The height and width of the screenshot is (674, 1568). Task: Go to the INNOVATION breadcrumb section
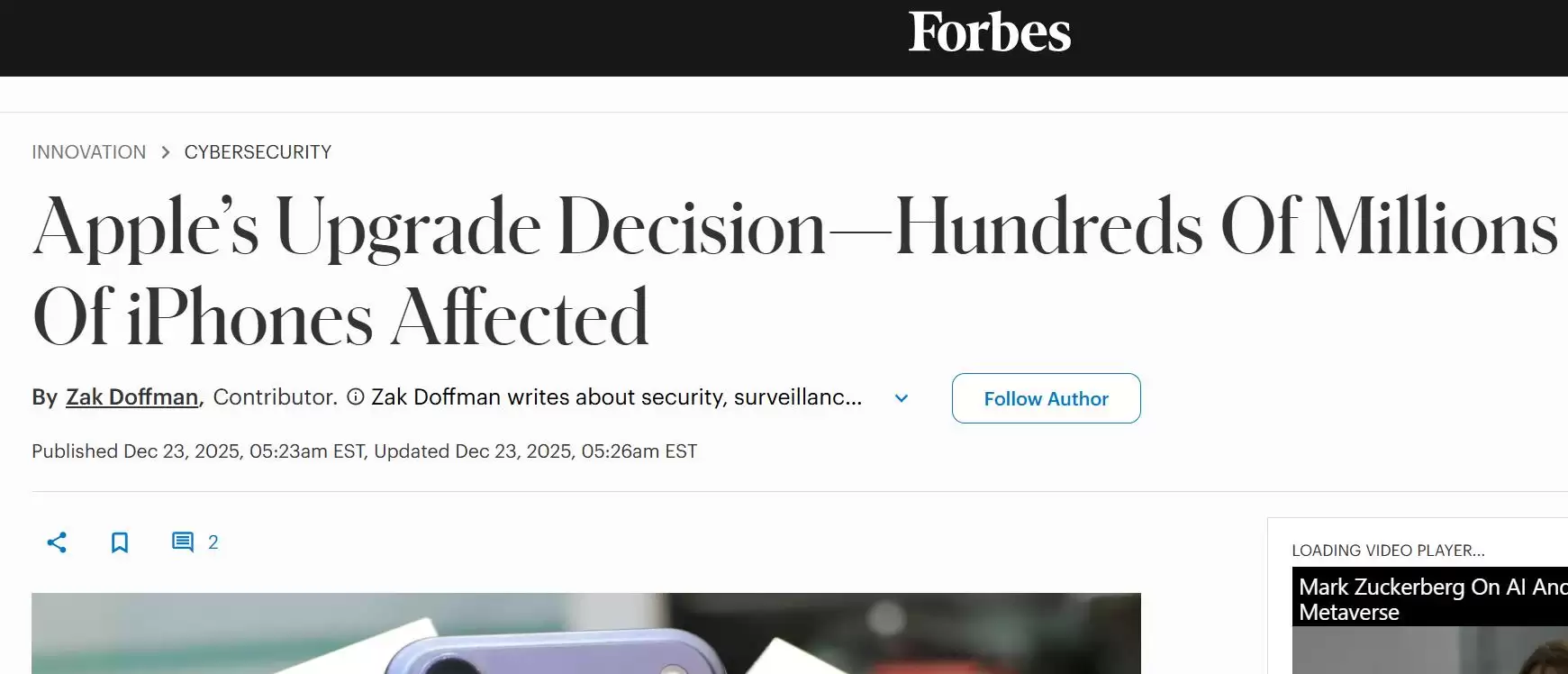point(88,152)
